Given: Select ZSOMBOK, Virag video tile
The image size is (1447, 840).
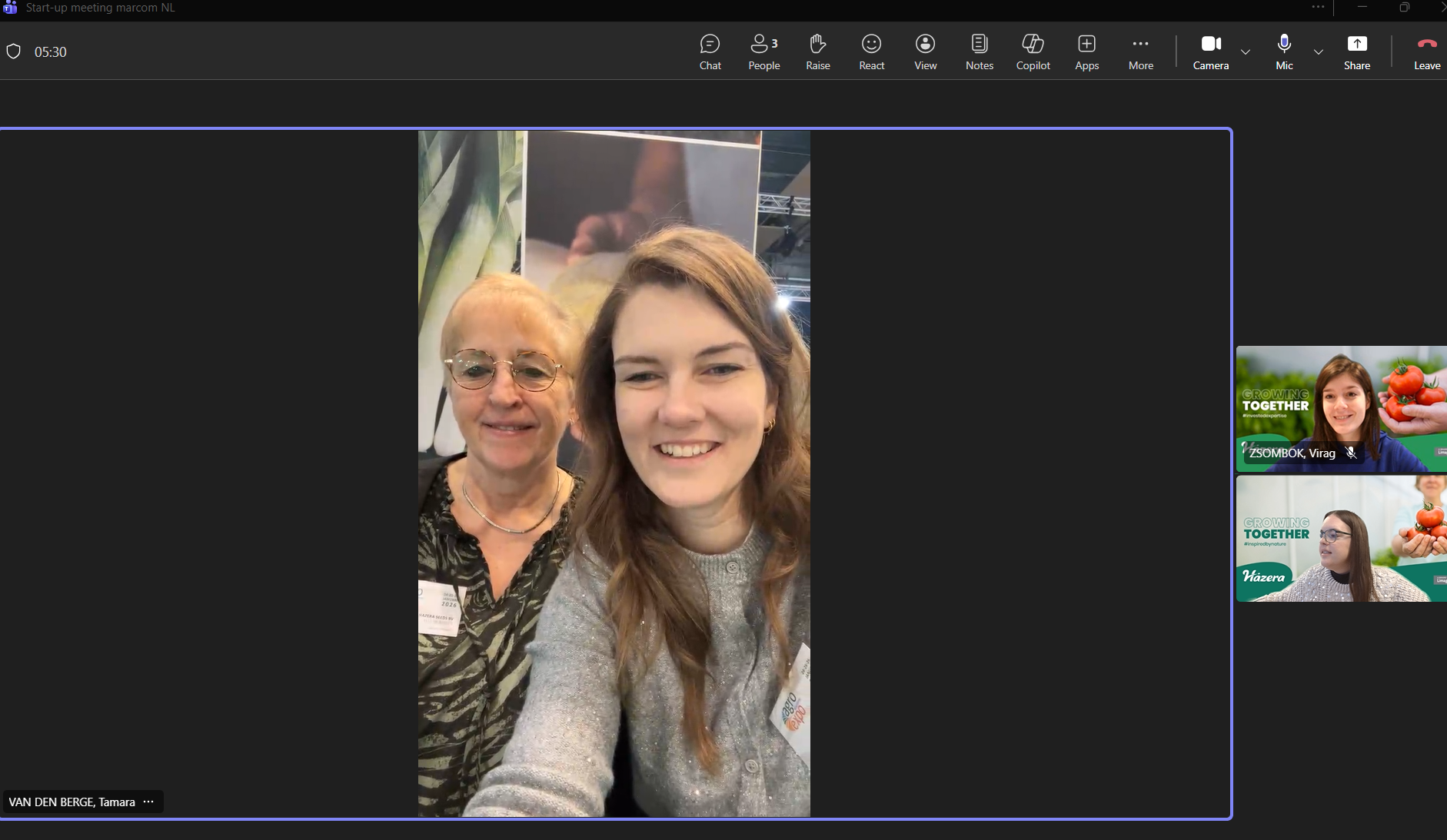Looking at the screenshot, I should coord(1341,407).
